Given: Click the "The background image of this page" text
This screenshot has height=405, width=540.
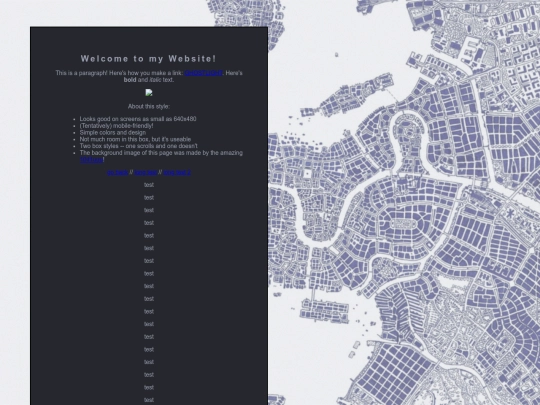Looking at the screenshot, I should click(161, 153).
